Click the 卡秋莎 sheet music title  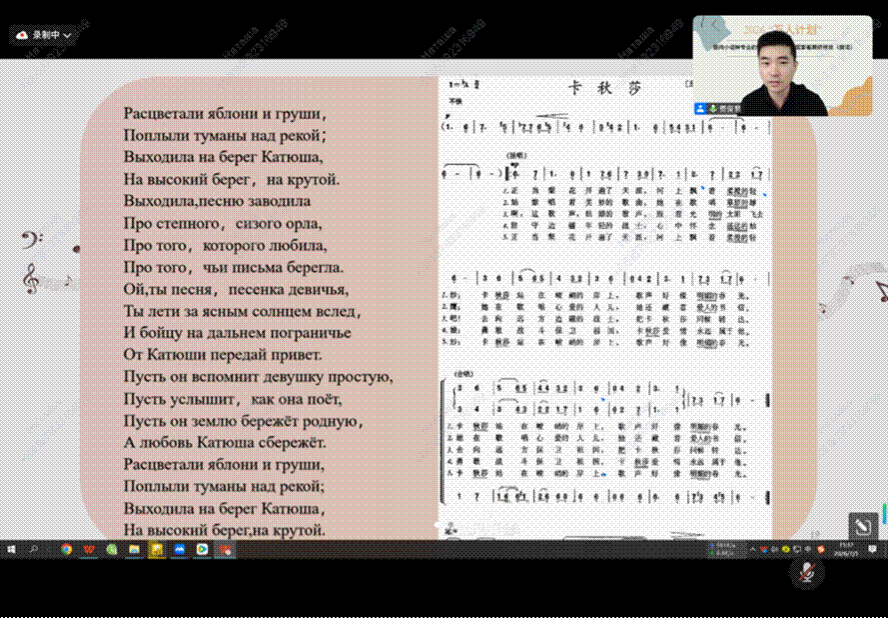point(605,88)
